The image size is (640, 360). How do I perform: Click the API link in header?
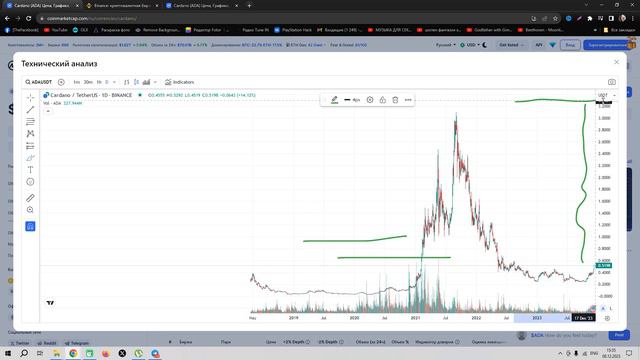tap(539, 45)
